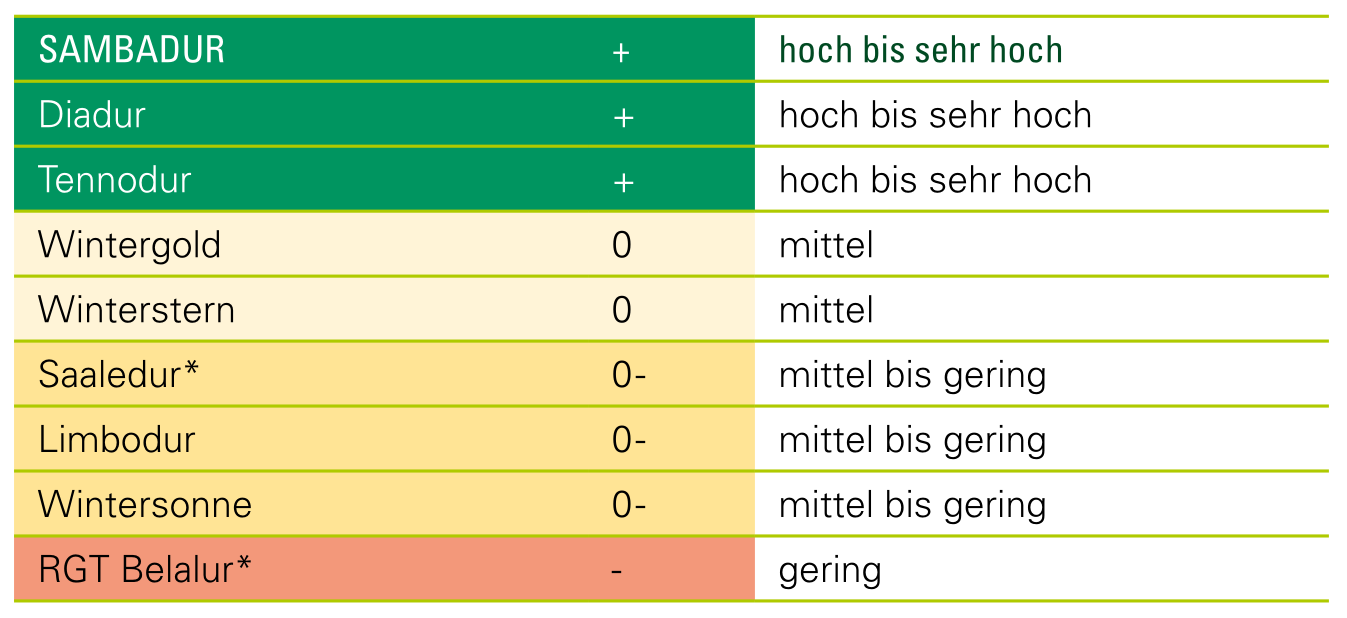
Task: Select the Saaledur* row label
Action: pos(119,375)
